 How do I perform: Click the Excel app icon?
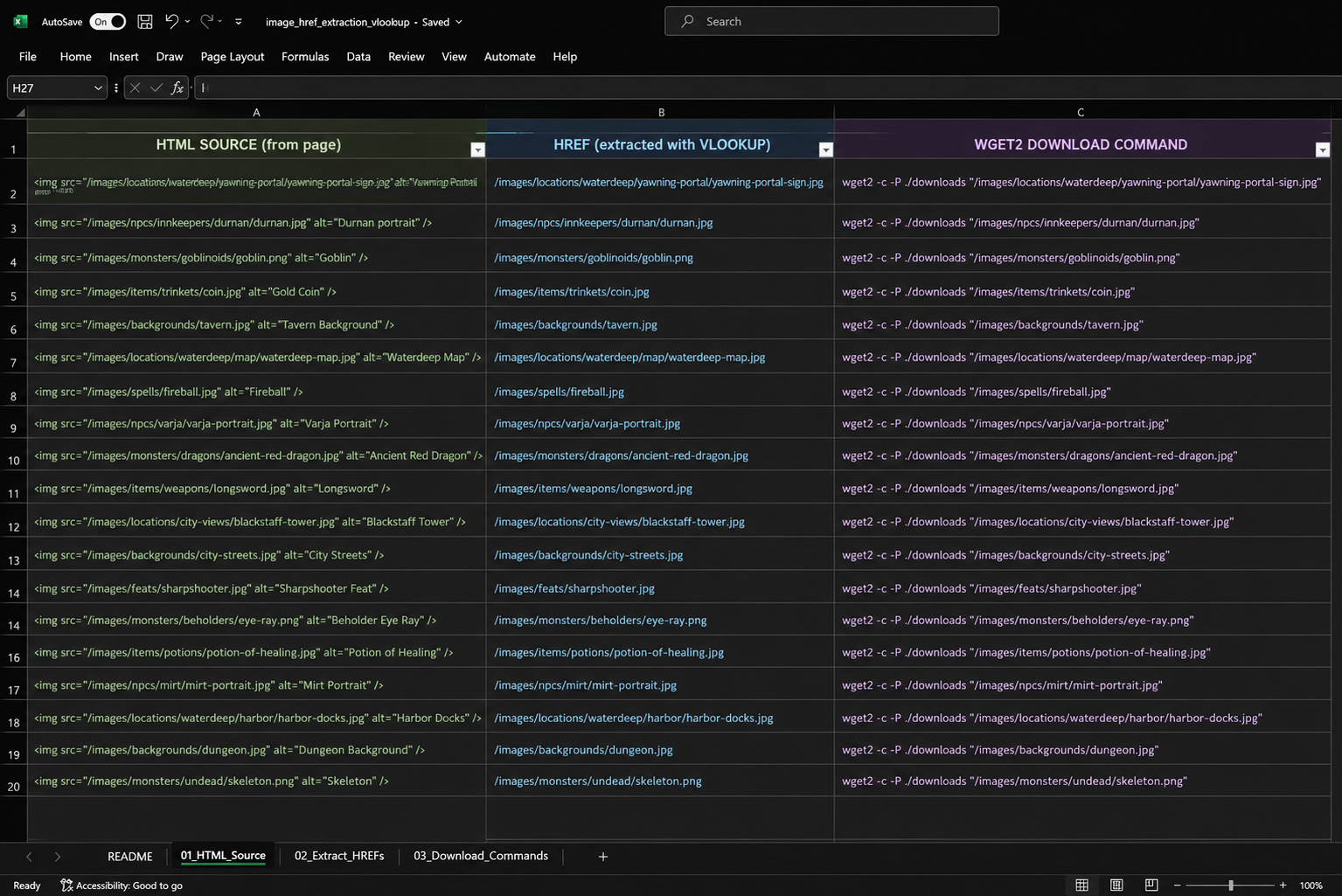pos(20,21)
